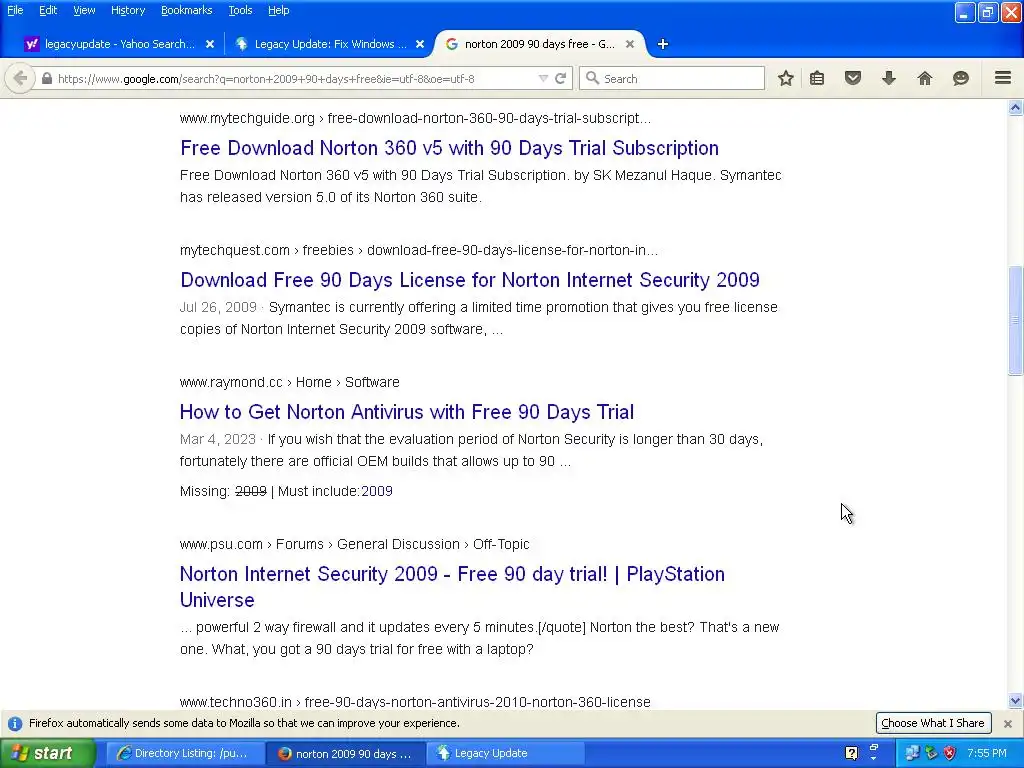Open the Hello chat smiley icon
1024x768 pixels.
[x=961, y=78]
